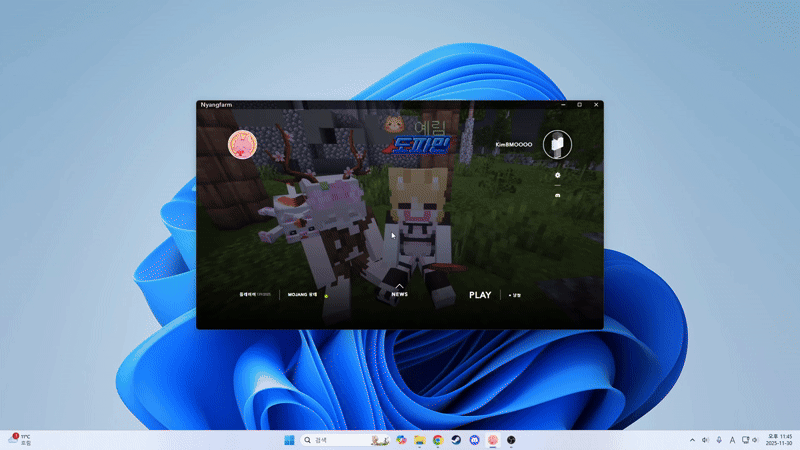Open File Explorer from the taskbar
800x450 pixels.
(x=420, y=440)
